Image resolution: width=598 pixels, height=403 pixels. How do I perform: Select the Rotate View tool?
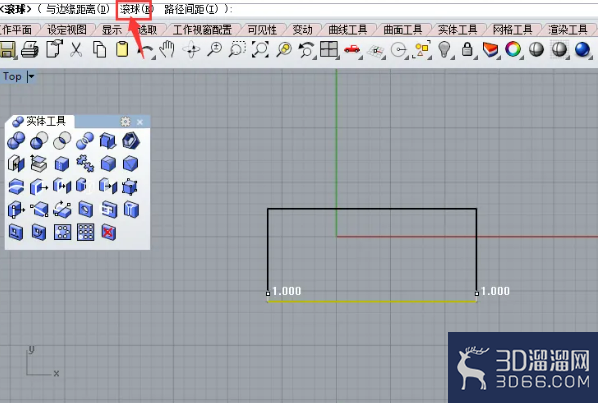pyautogui.click(x=191, y=50)
